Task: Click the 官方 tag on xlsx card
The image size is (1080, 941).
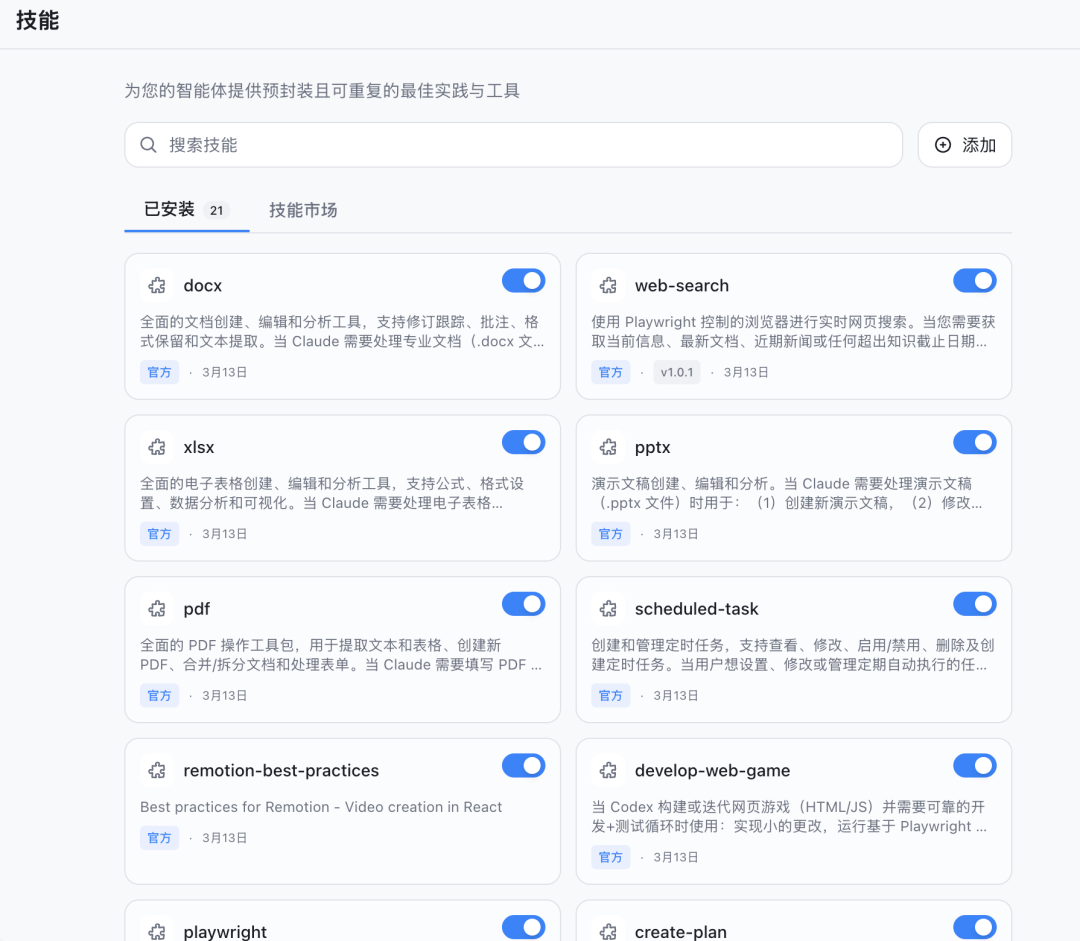Action: [x=159, y=534]
